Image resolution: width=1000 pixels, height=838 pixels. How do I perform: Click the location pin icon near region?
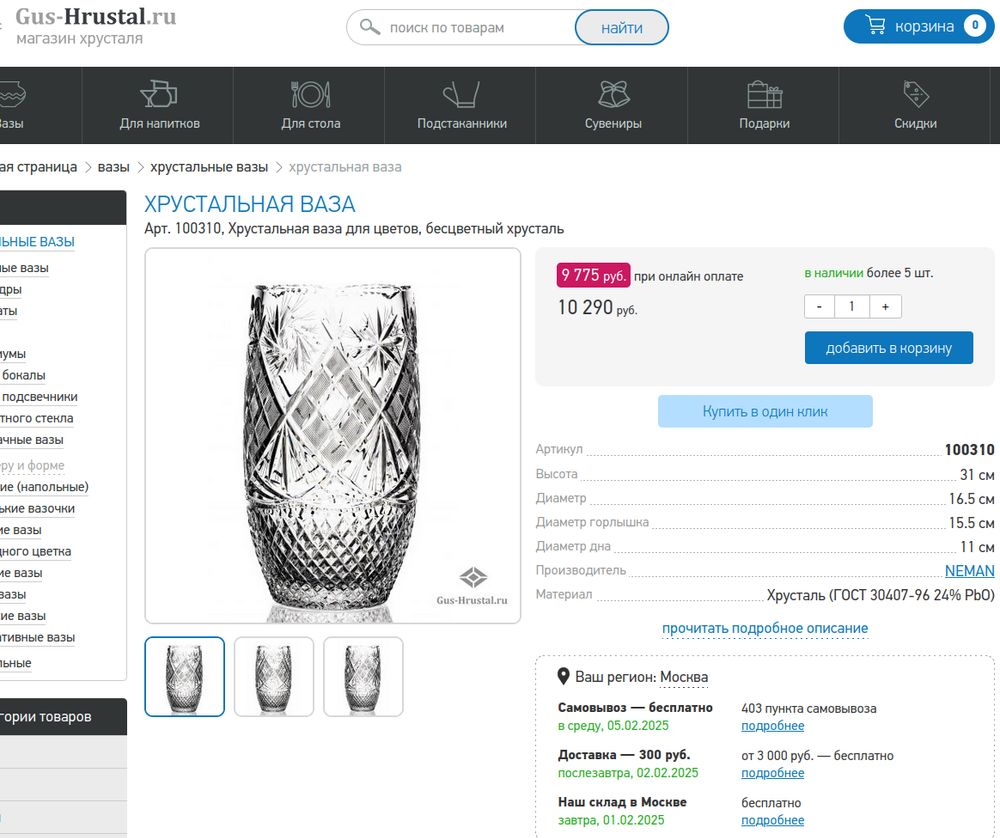pos(564,677)
